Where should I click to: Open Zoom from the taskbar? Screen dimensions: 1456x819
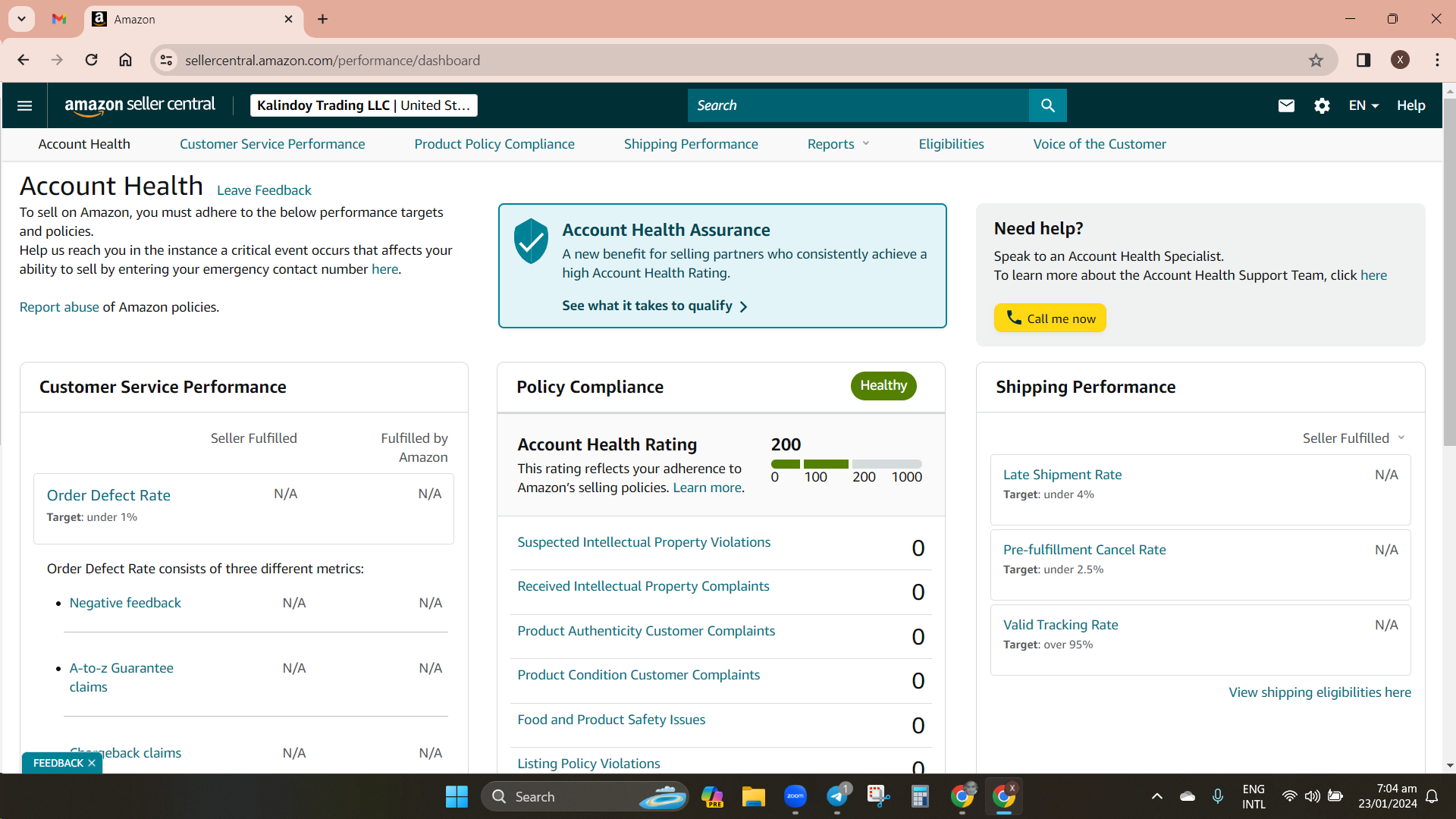(795, 796)
